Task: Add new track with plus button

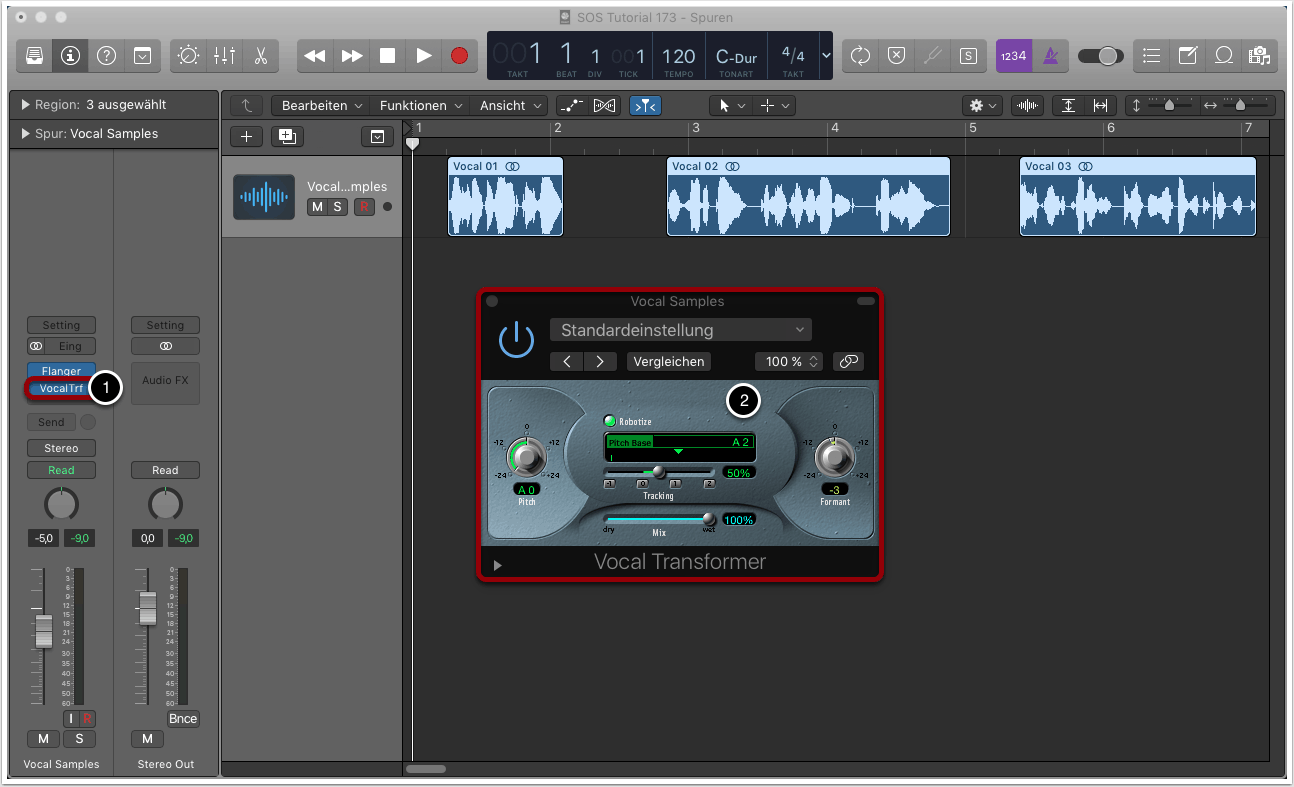Action: [246, 136]
